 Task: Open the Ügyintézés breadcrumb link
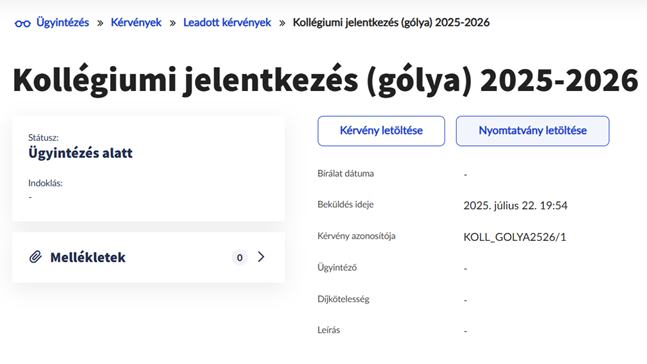point(63,22)
